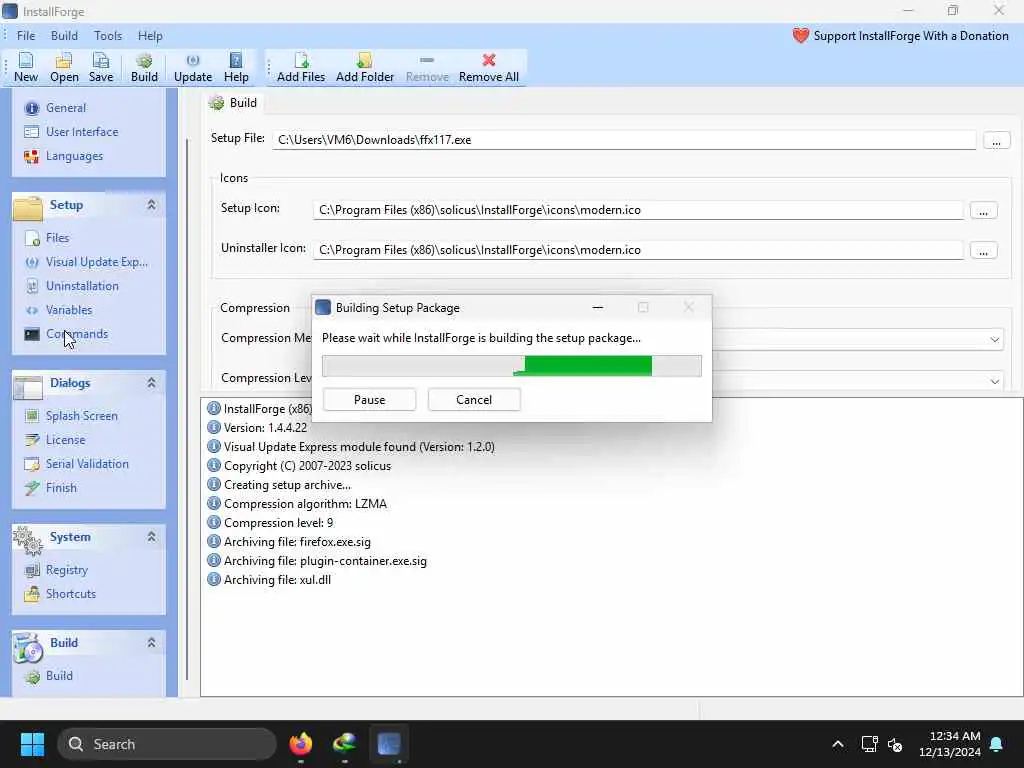The height and width of the screenshot is (768, 1024).
Task: Open Visual Update Express settings
Action: [x=96, y=262]
